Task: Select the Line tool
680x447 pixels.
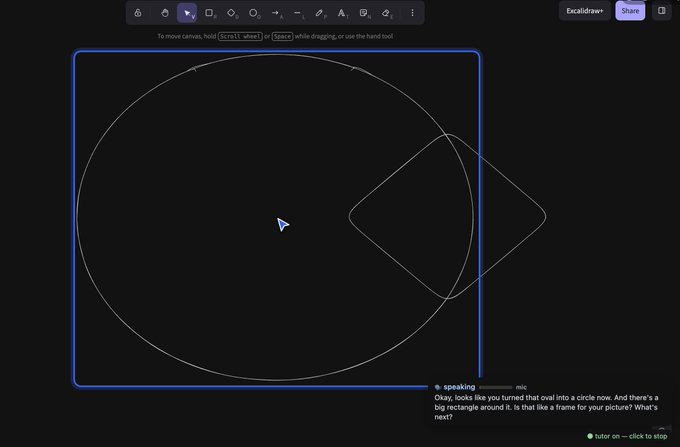Action: point(298,13)
